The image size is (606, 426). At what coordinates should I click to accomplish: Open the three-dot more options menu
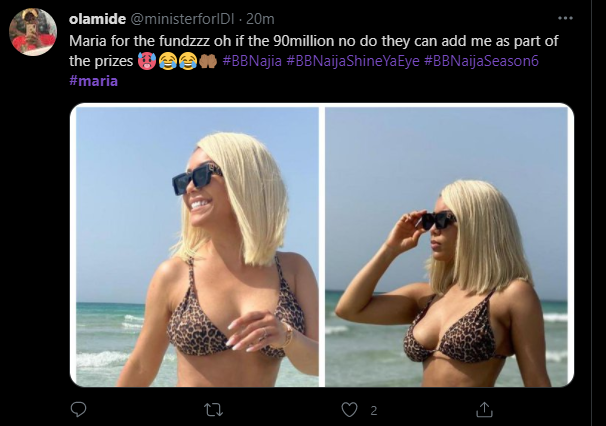pyautogui.click(x=565, y=18)
